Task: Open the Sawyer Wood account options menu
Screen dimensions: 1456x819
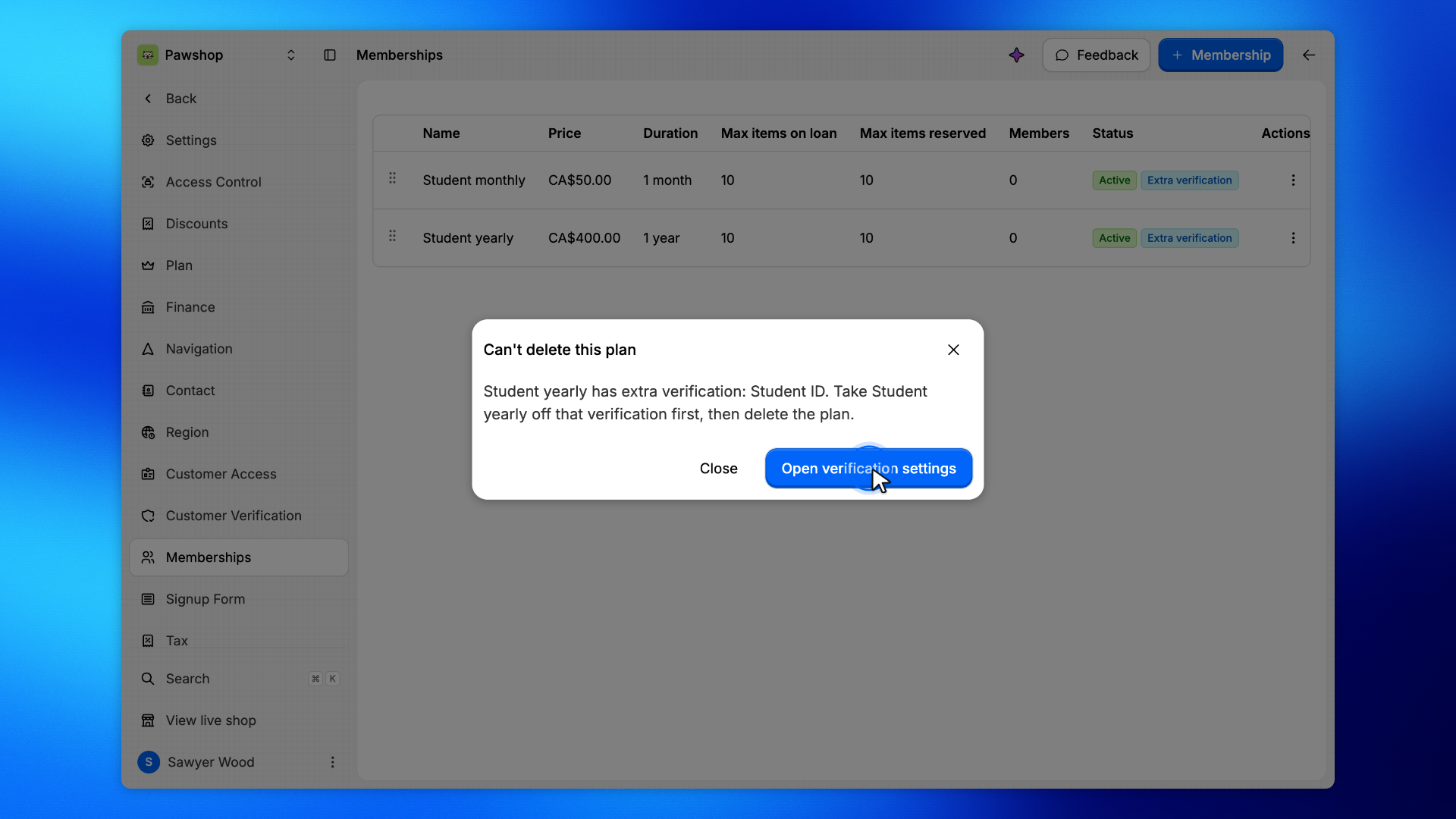Action: point(332,762)
